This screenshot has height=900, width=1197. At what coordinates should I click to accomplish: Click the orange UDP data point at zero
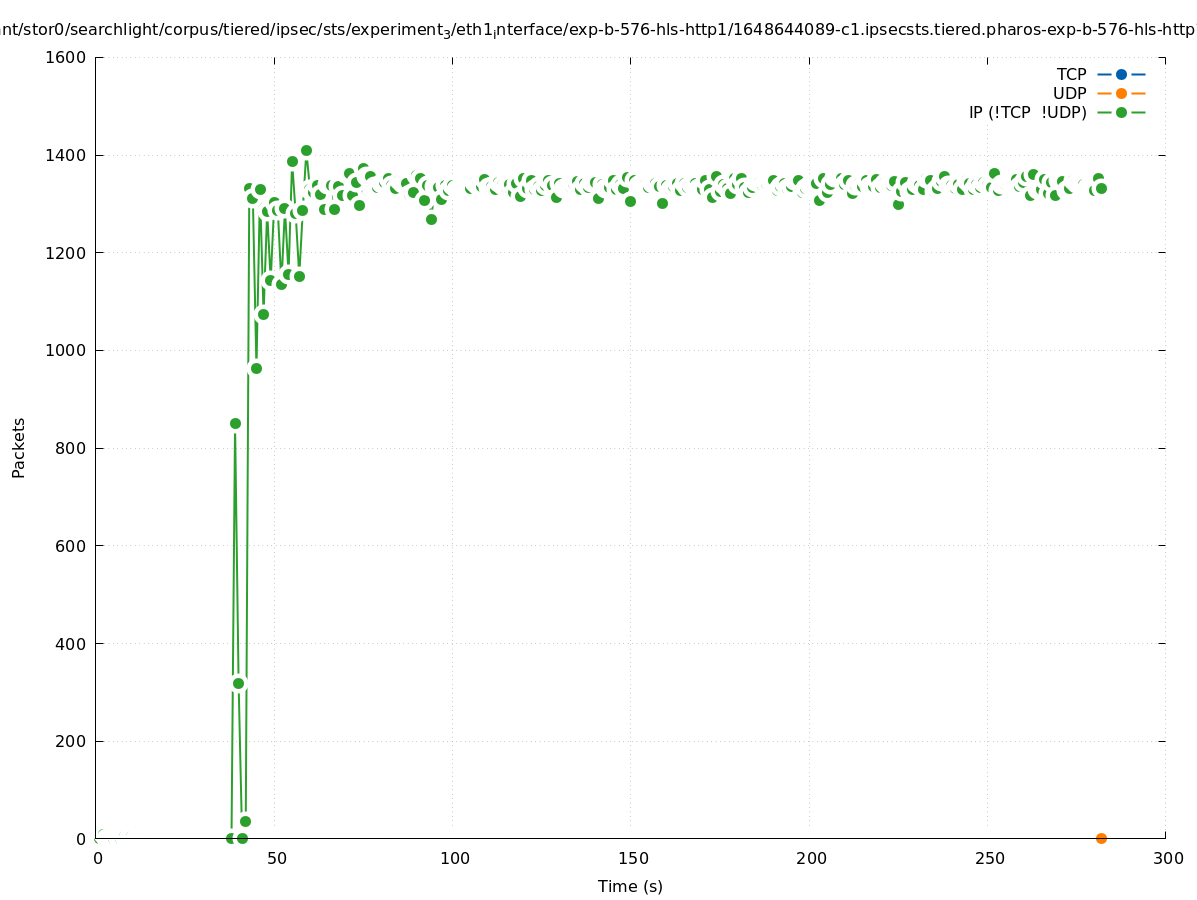(1101, 838)
